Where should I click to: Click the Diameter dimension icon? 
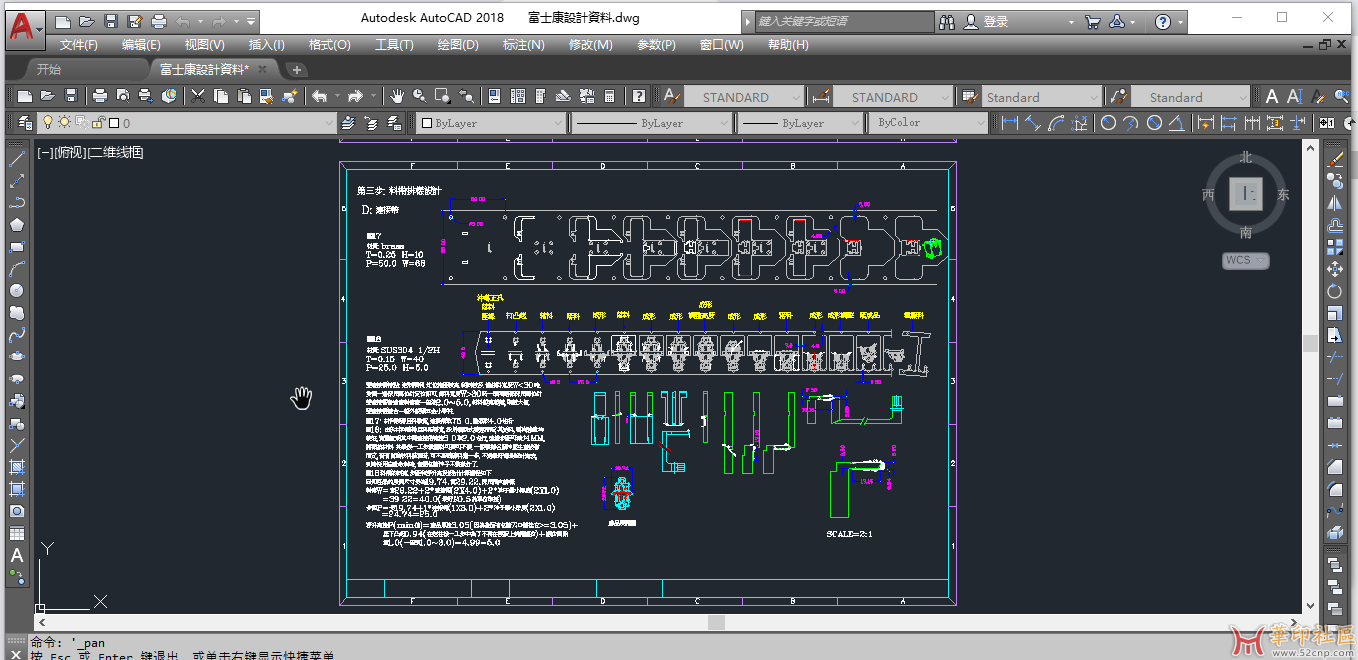(1154, 123)
